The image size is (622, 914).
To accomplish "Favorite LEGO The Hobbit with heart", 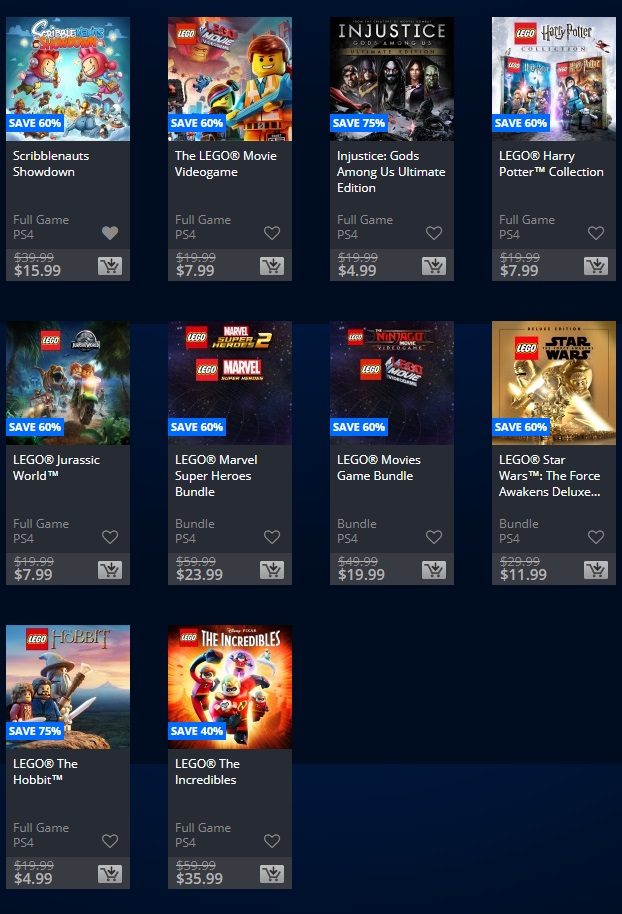I will click(110, 841).
